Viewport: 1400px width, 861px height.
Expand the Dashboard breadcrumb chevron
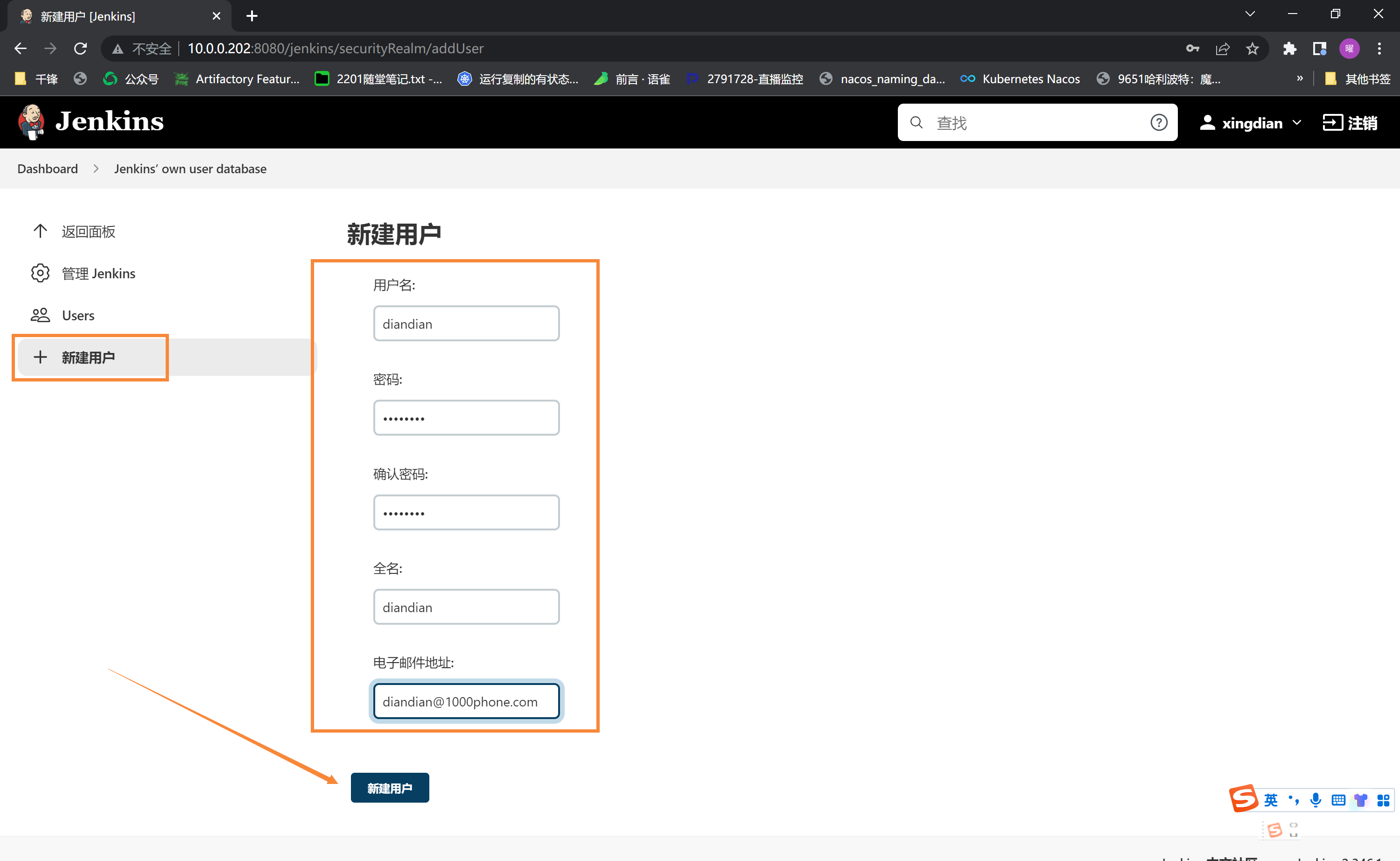click(96, 169)
